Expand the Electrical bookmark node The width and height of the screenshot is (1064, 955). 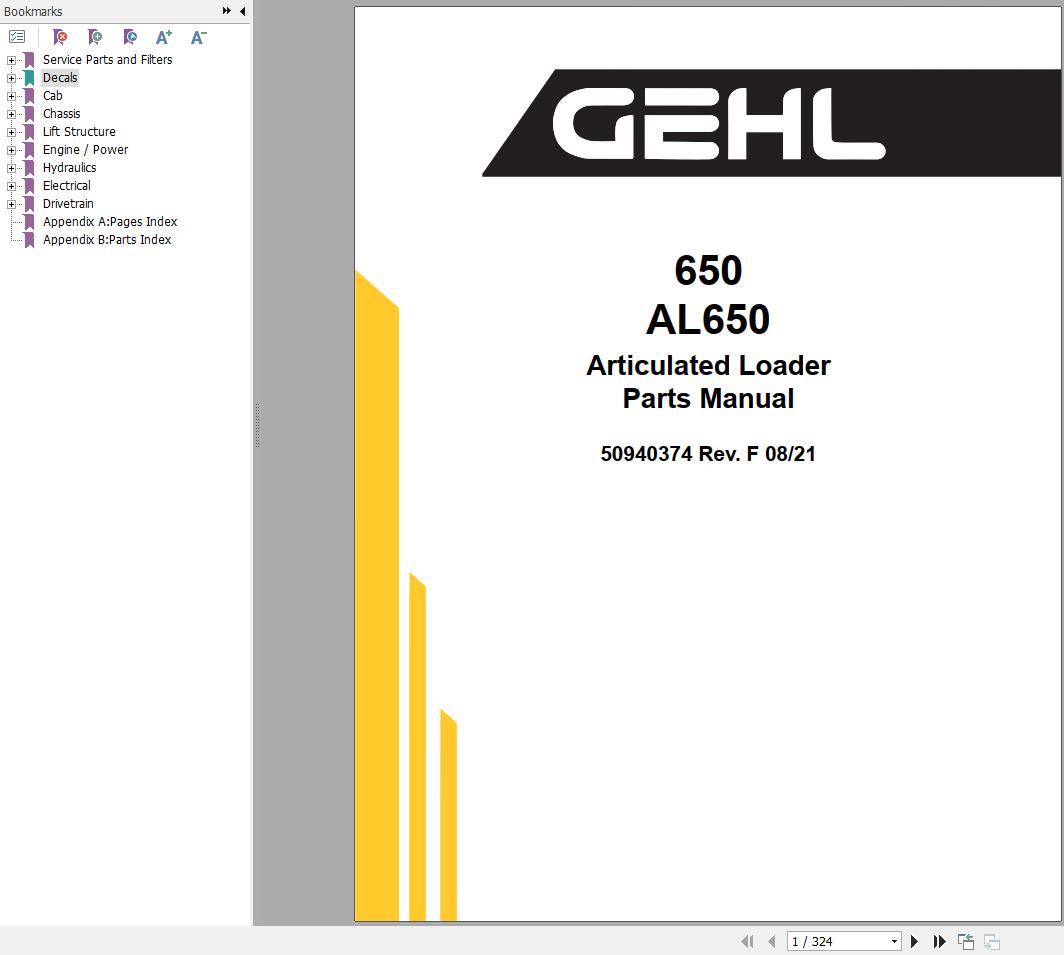tap(11, 187)
